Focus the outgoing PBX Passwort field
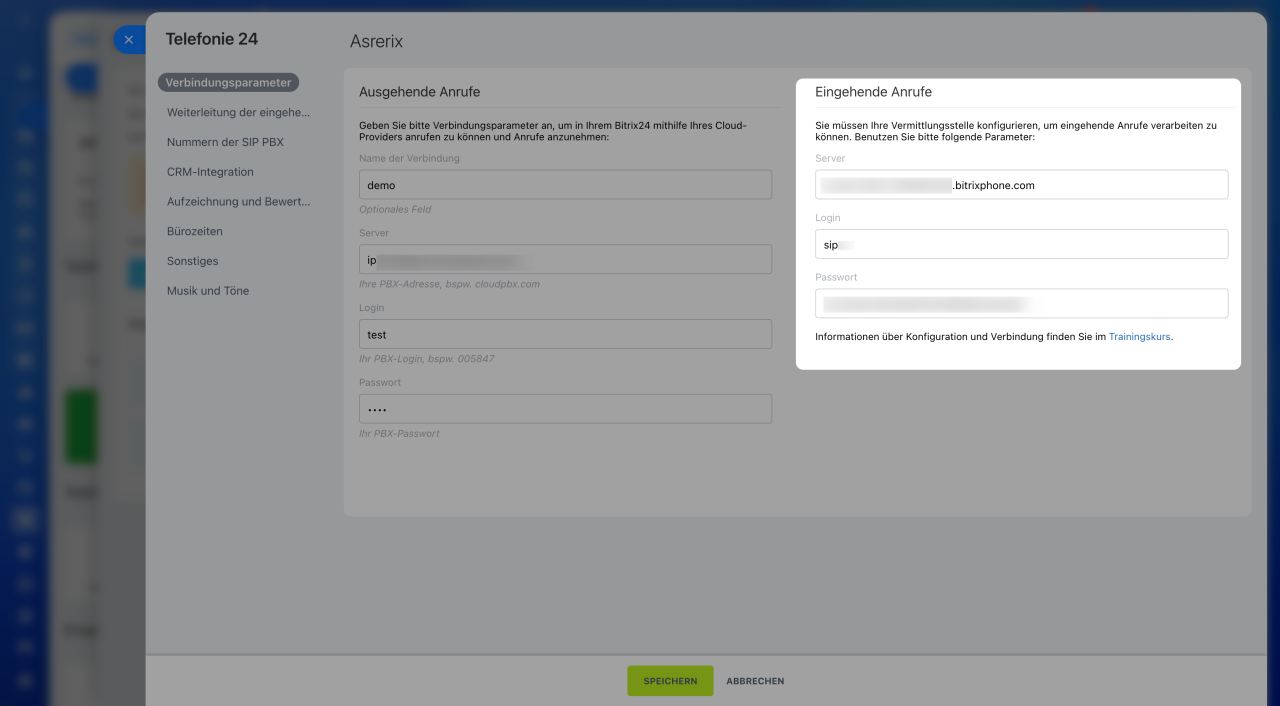 [565, 409]
